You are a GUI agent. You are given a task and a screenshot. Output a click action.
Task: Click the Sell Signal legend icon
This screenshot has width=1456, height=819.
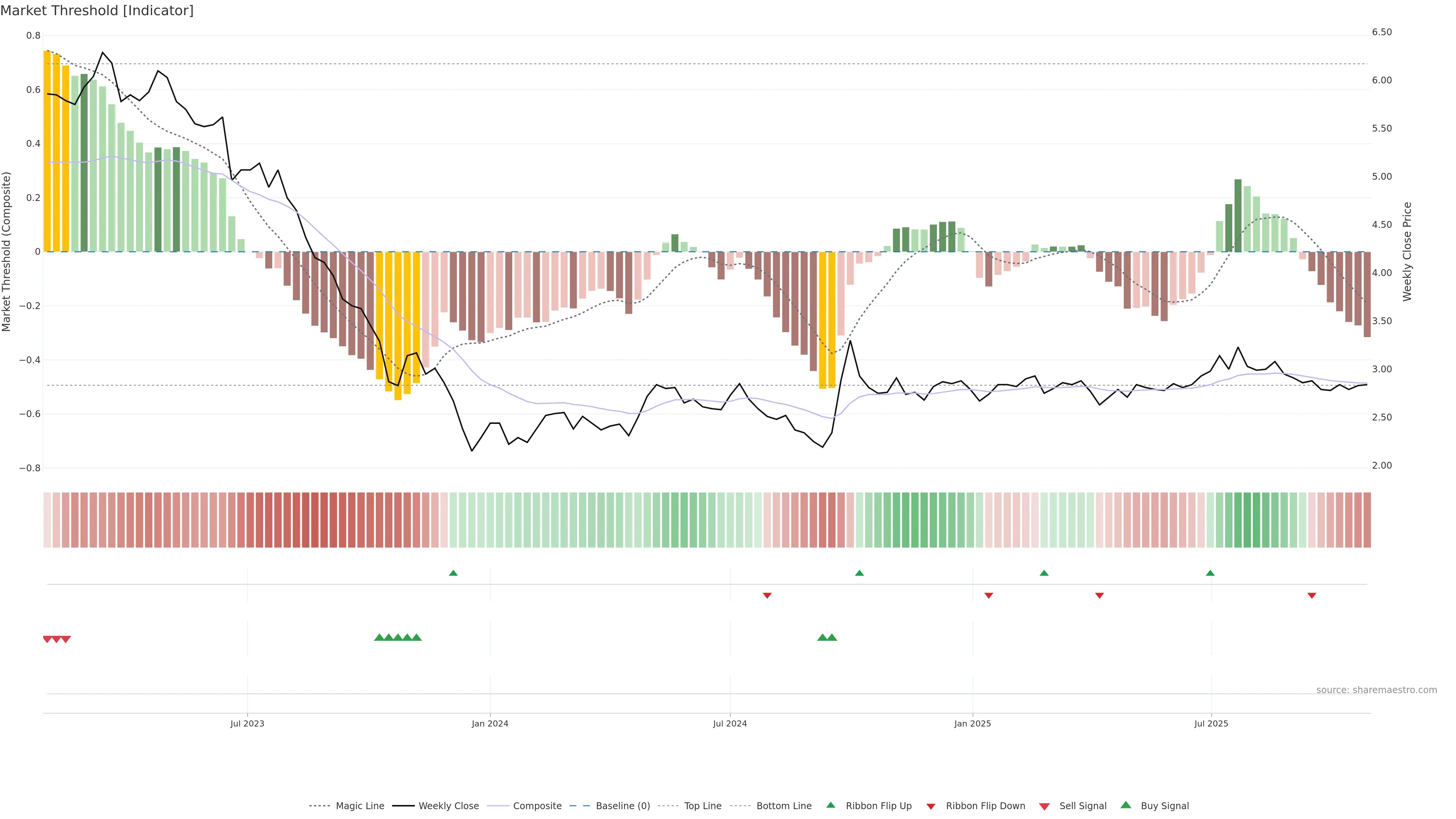[1045, 806]
